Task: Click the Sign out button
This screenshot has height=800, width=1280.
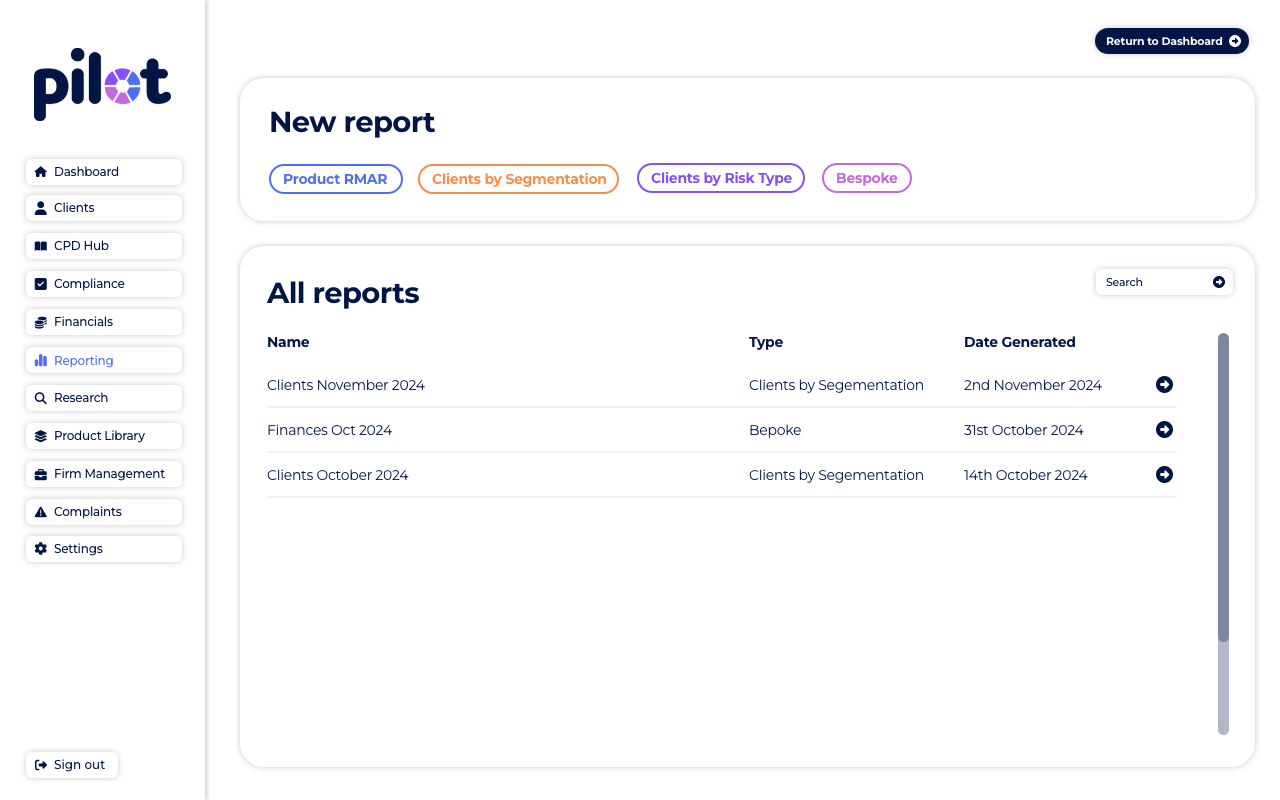Action: 72,765
